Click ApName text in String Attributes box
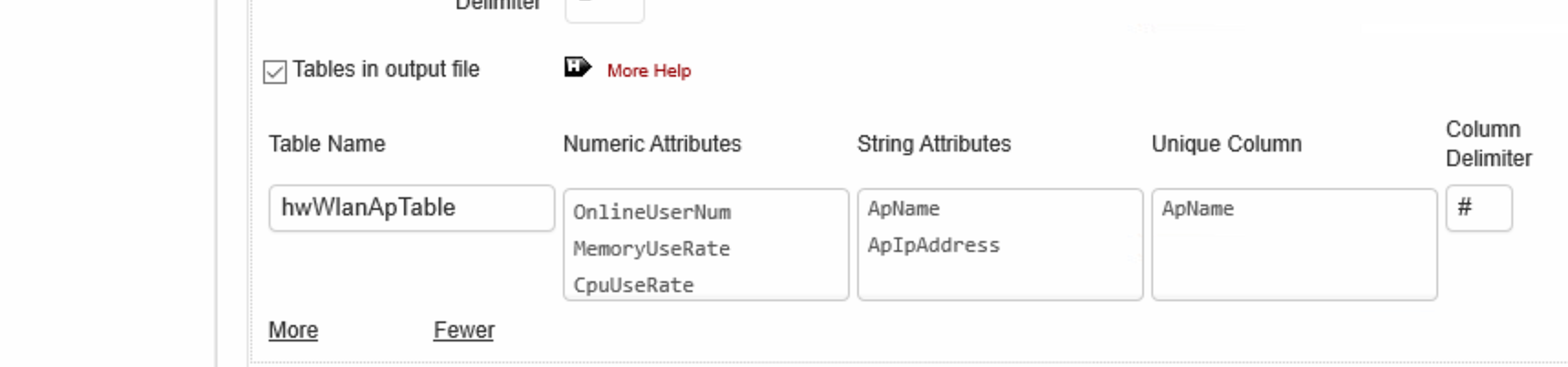1568x367 pixels. (904, 209)
